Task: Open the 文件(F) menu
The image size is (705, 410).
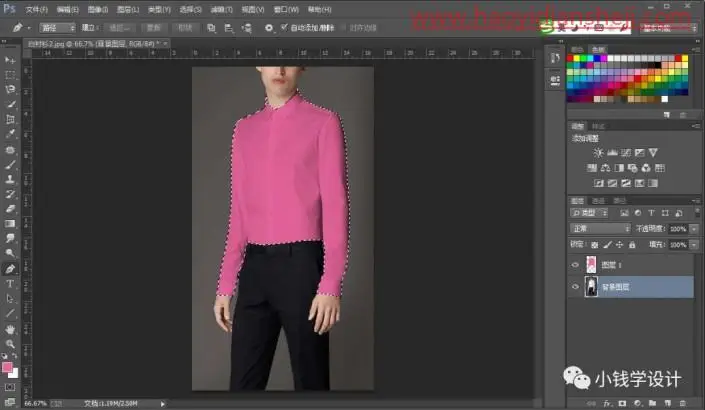Action: click(36, 9)
